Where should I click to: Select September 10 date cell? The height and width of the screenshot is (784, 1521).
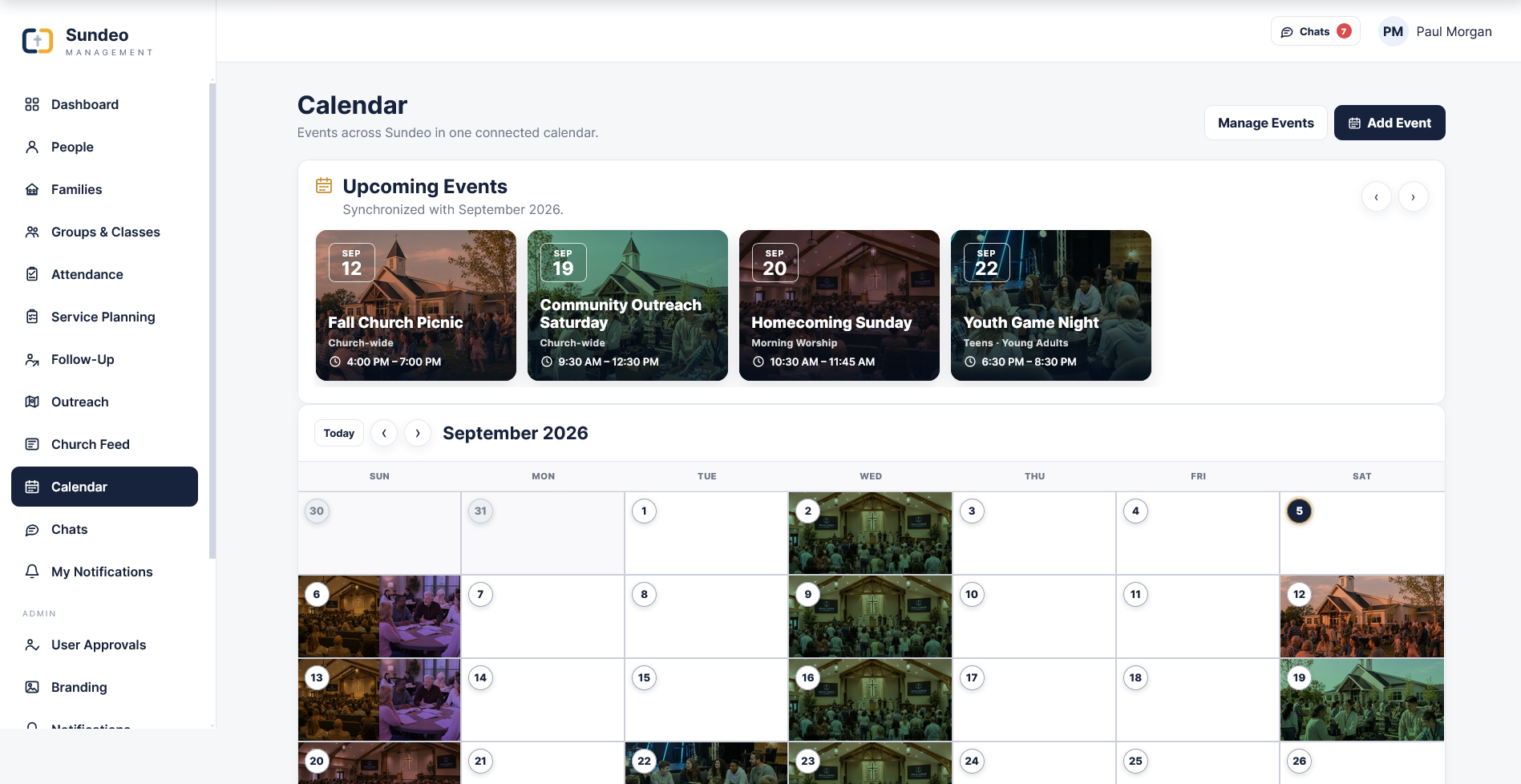point(1034,616)
